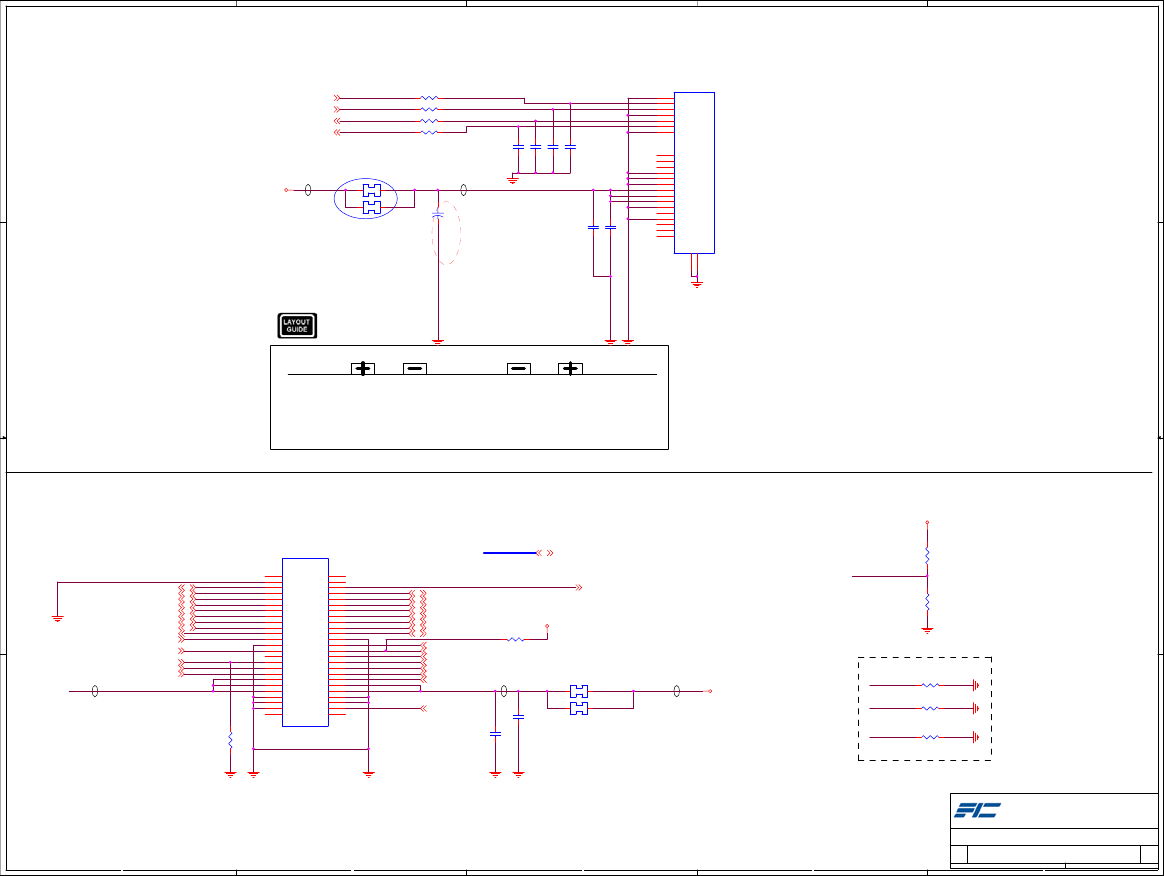This screenshot has width=1164, height=876.
Task: Click the leftmost plus pad in layout guide box
Action: [x=363, y=368]
